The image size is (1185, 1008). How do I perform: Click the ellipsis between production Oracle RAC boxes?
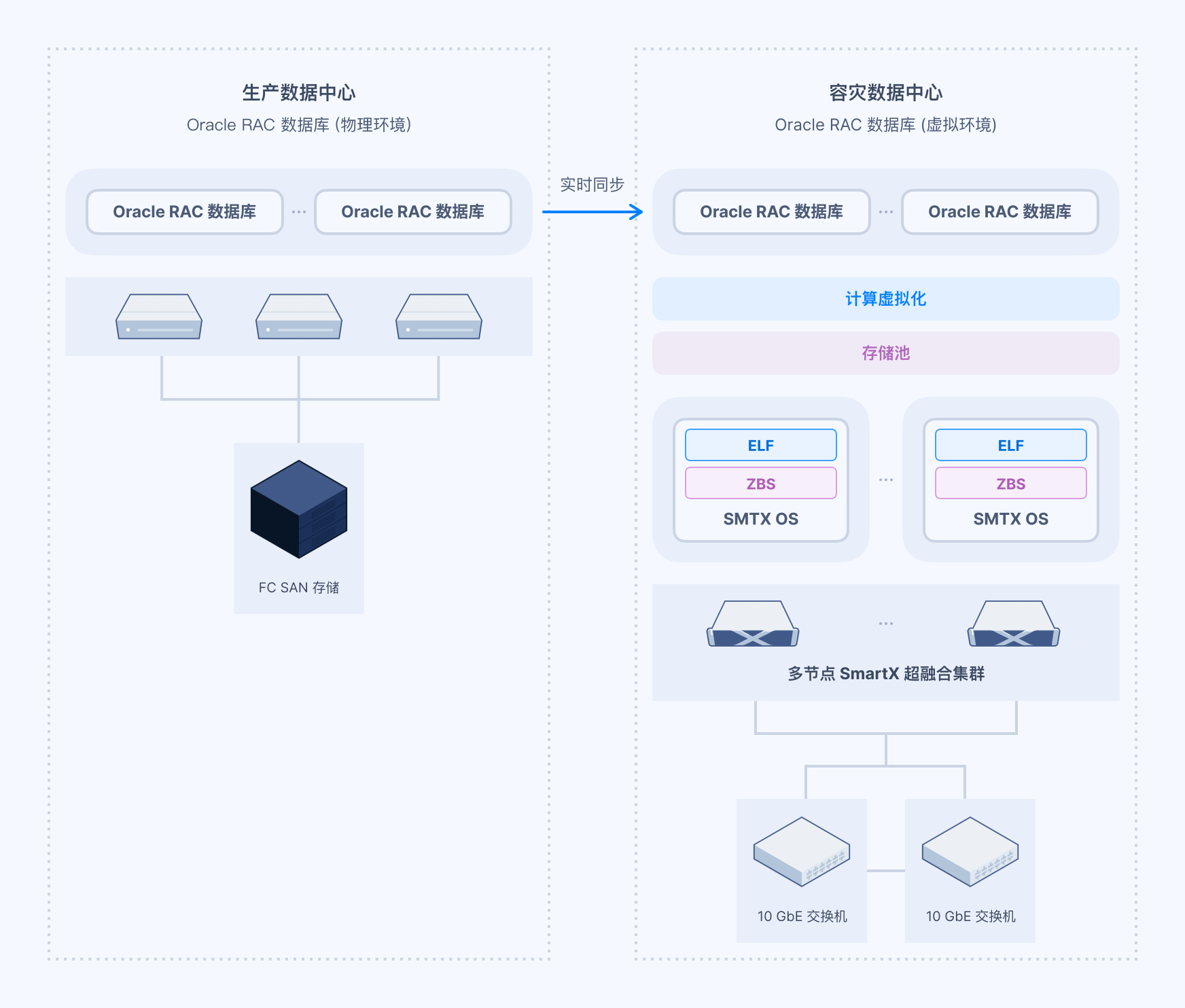tap(299, 212)
